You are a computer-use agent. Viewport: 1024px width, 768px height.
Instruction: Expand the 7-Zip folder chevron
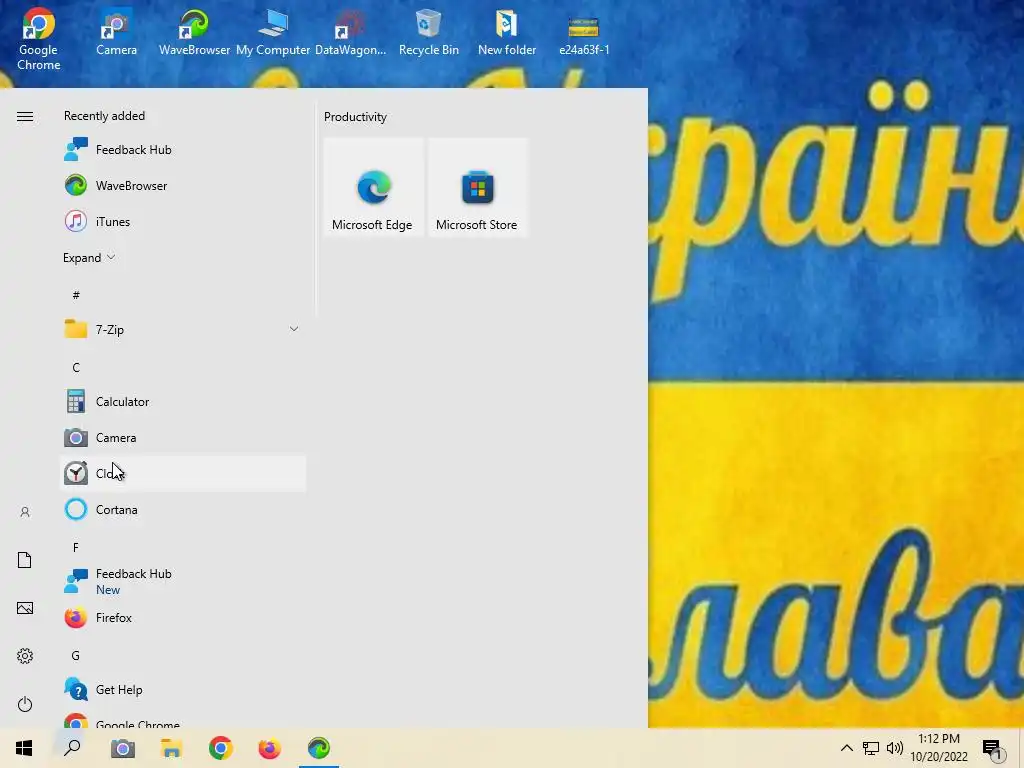pyautogui.click(x=294, y=329)
